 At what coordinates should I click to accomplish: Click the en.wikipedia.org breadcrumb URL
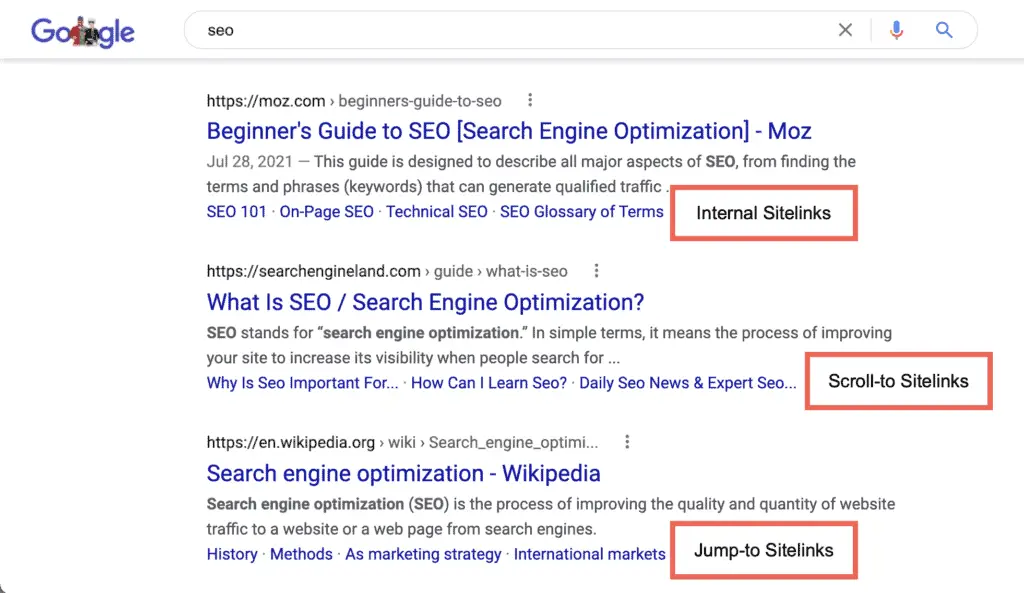[x=402, y=442]
